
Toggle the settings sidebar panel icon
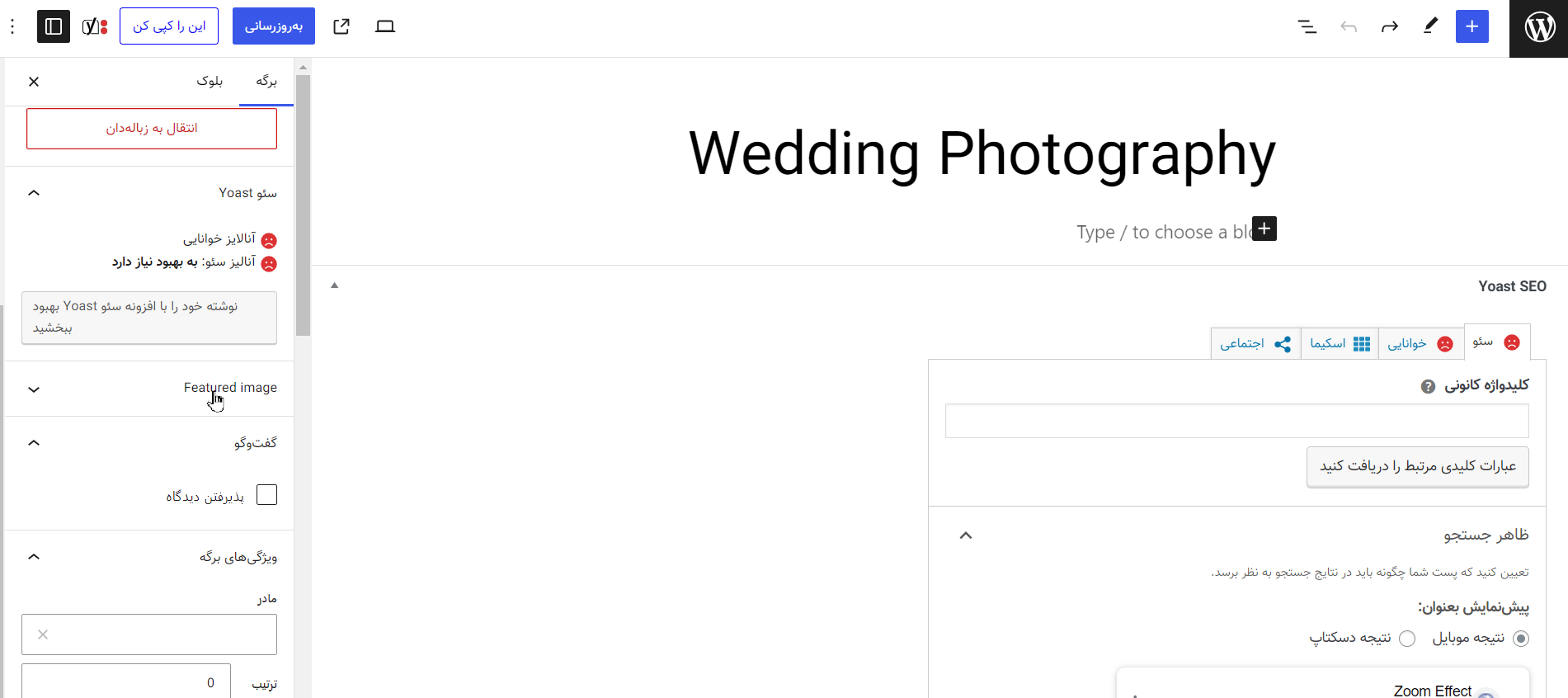pyautogui.click(x=54, y=26)
